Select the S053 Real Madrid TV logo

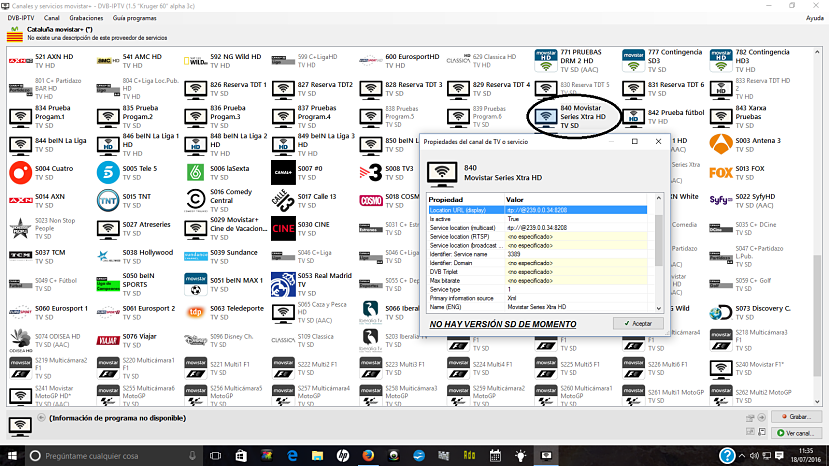point(283,285)
